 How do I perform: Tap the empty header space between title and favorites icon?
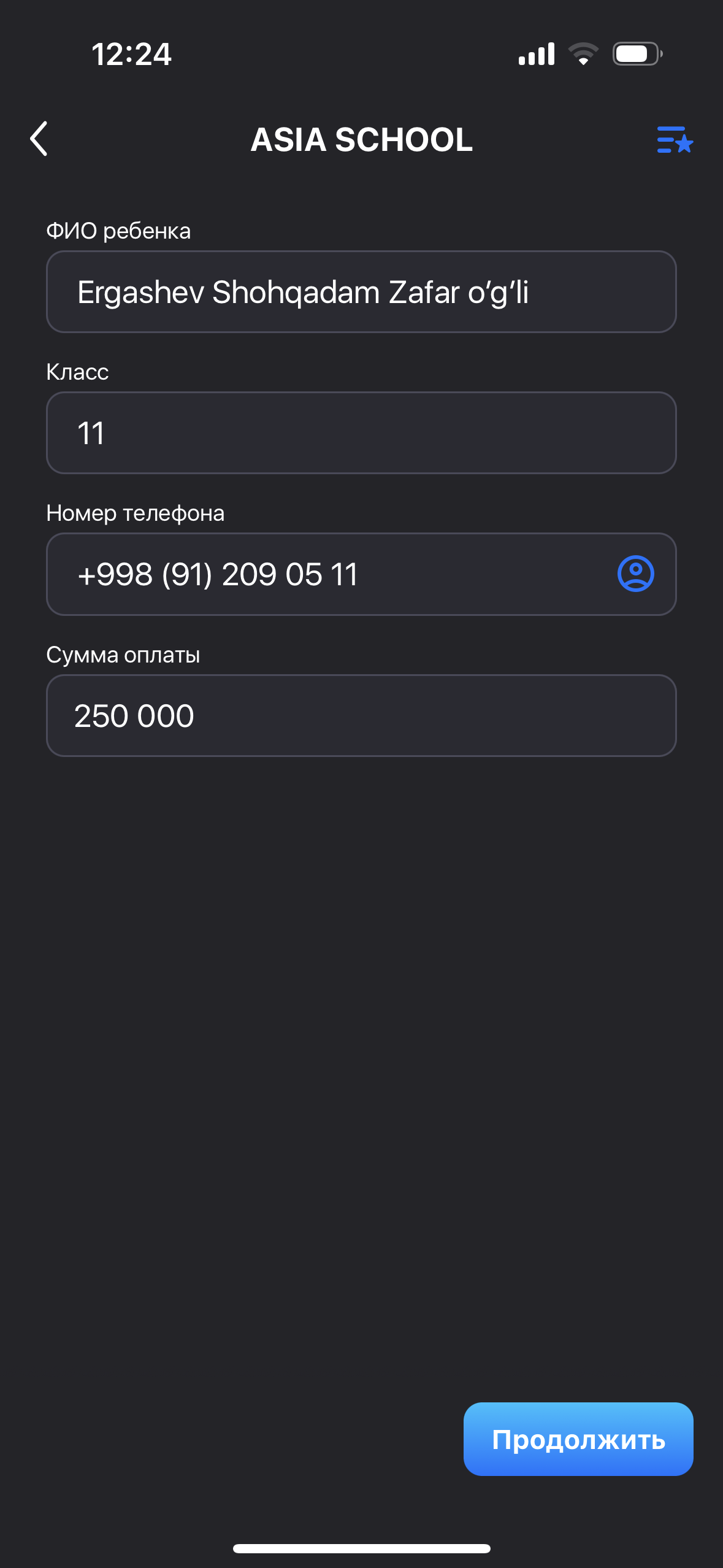564,140
